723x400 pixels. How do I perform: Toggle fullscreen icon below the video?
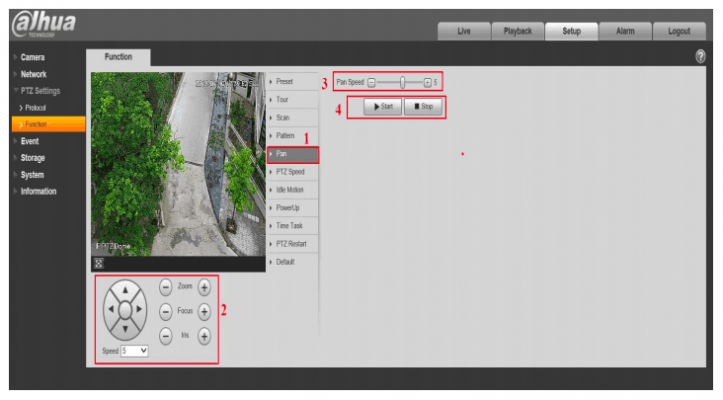[x=99, y=264]
